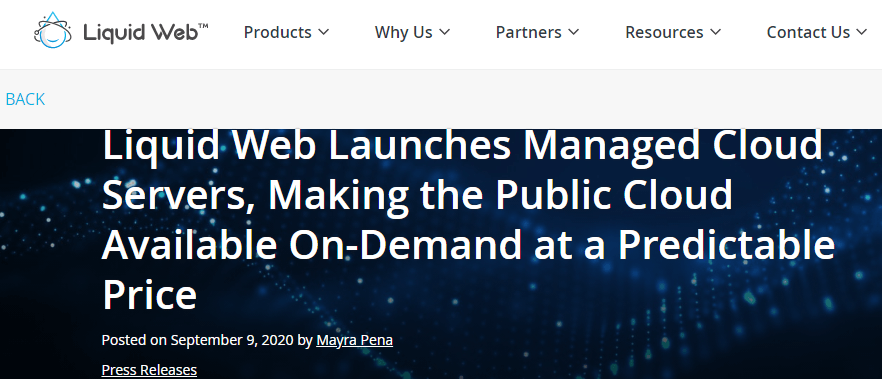Expand the Why Us chevron arrow
Screen dimensions: 882x387
pyautogui.click(x=444, y=33)
